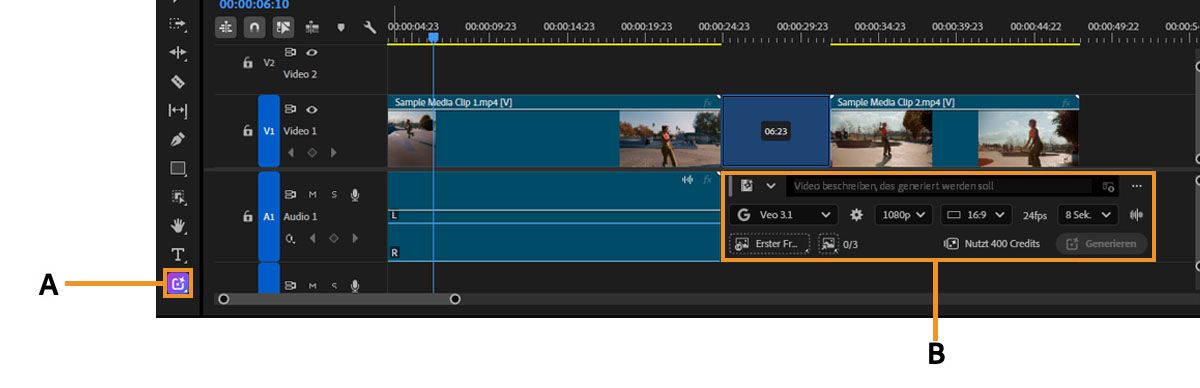Select the Hand tool
The width and height of the screenshot is (1200, 388).
point(178,226)
